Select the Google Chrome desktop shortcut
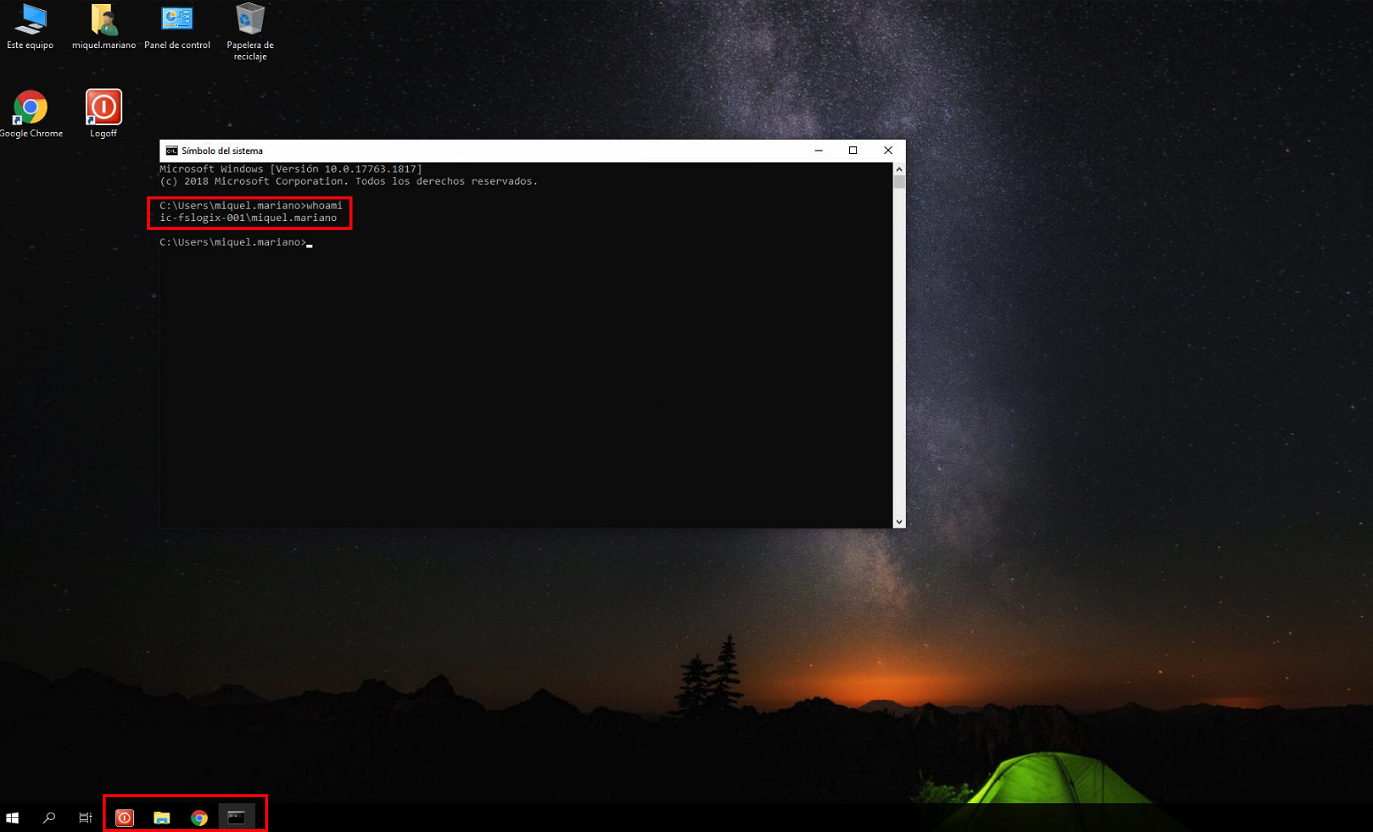This screenshot has height=832, width=1373. (31, 113)
